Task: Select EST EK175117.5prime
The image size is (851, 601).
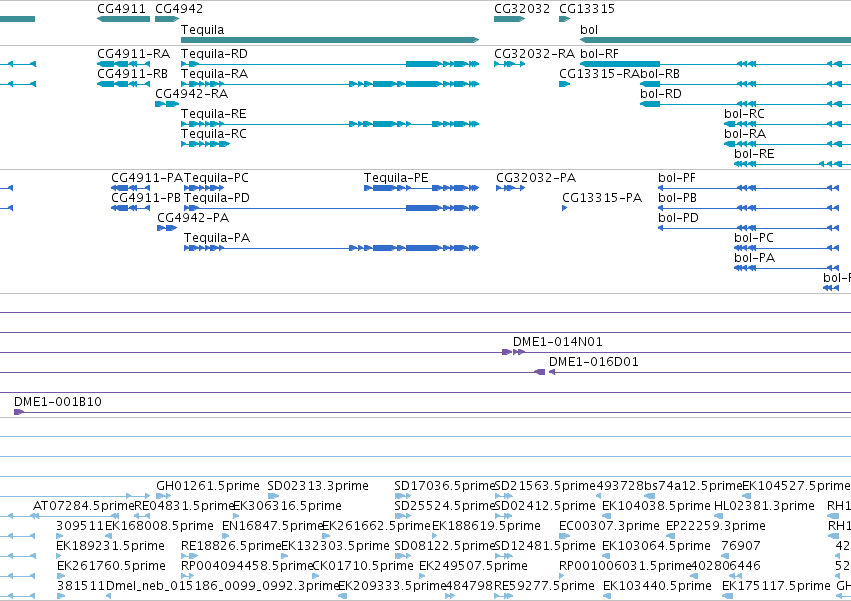Action: (x=776, y=586)
